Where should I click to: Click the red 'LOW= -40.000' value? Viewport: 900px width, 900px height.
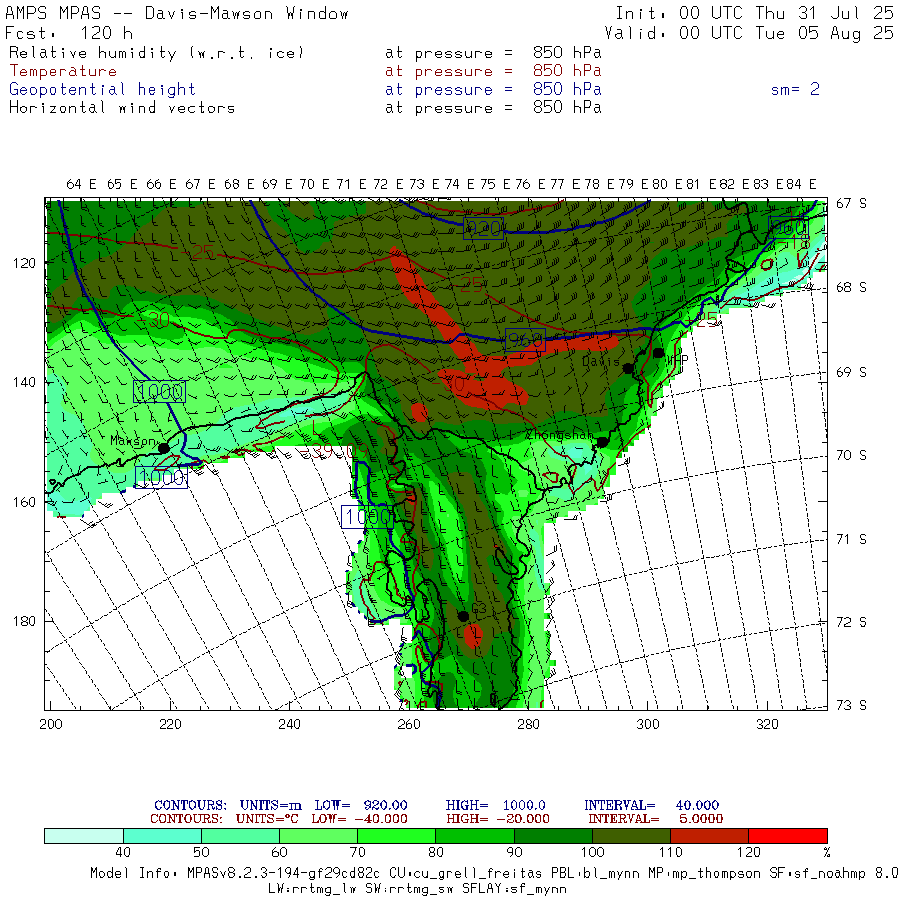(x=359, y=819)
